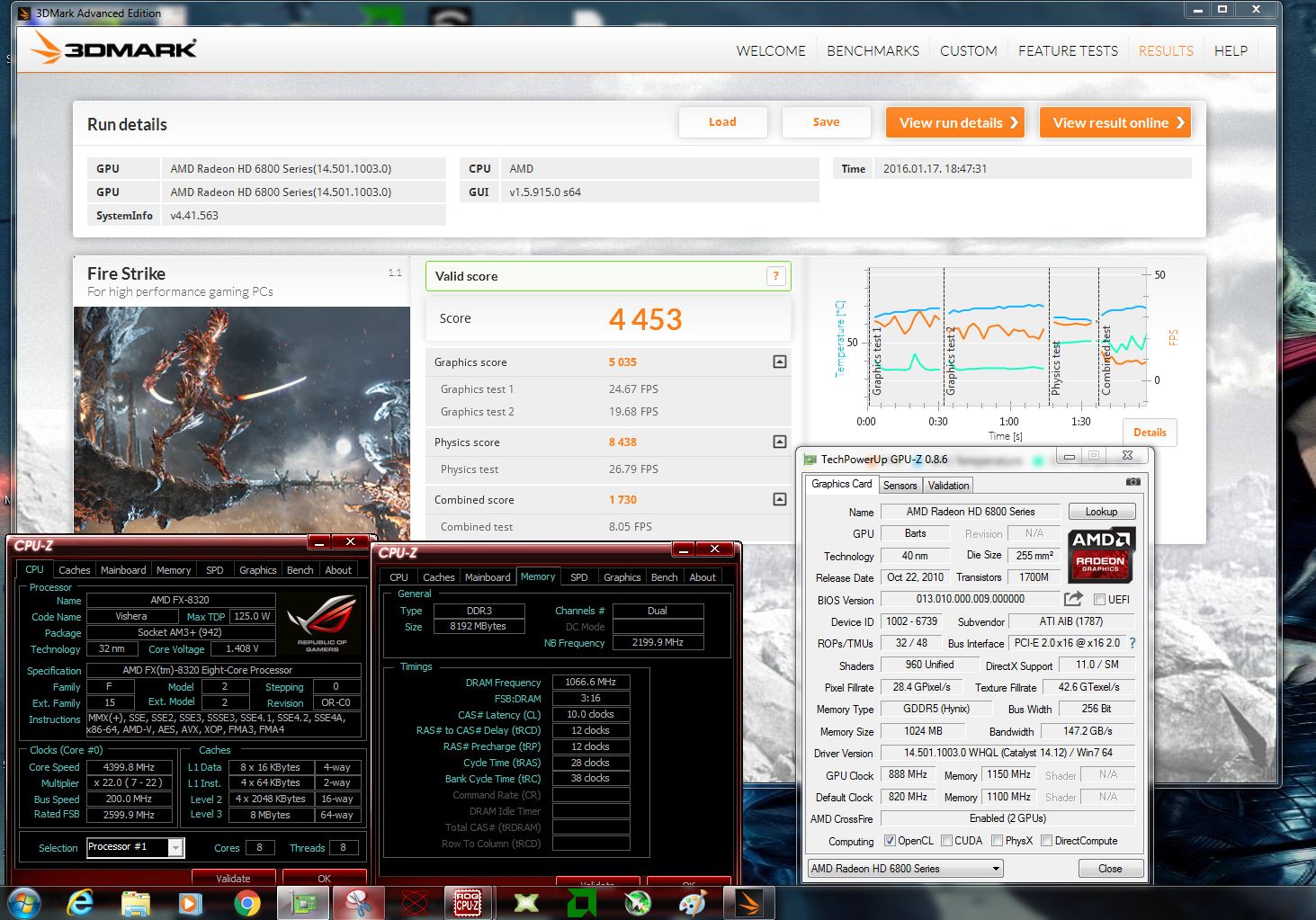The width and height of the screenshot is (1316, 920).
Task: Click the green X-shaped taskbar icon
Action: tap(526, 903)
